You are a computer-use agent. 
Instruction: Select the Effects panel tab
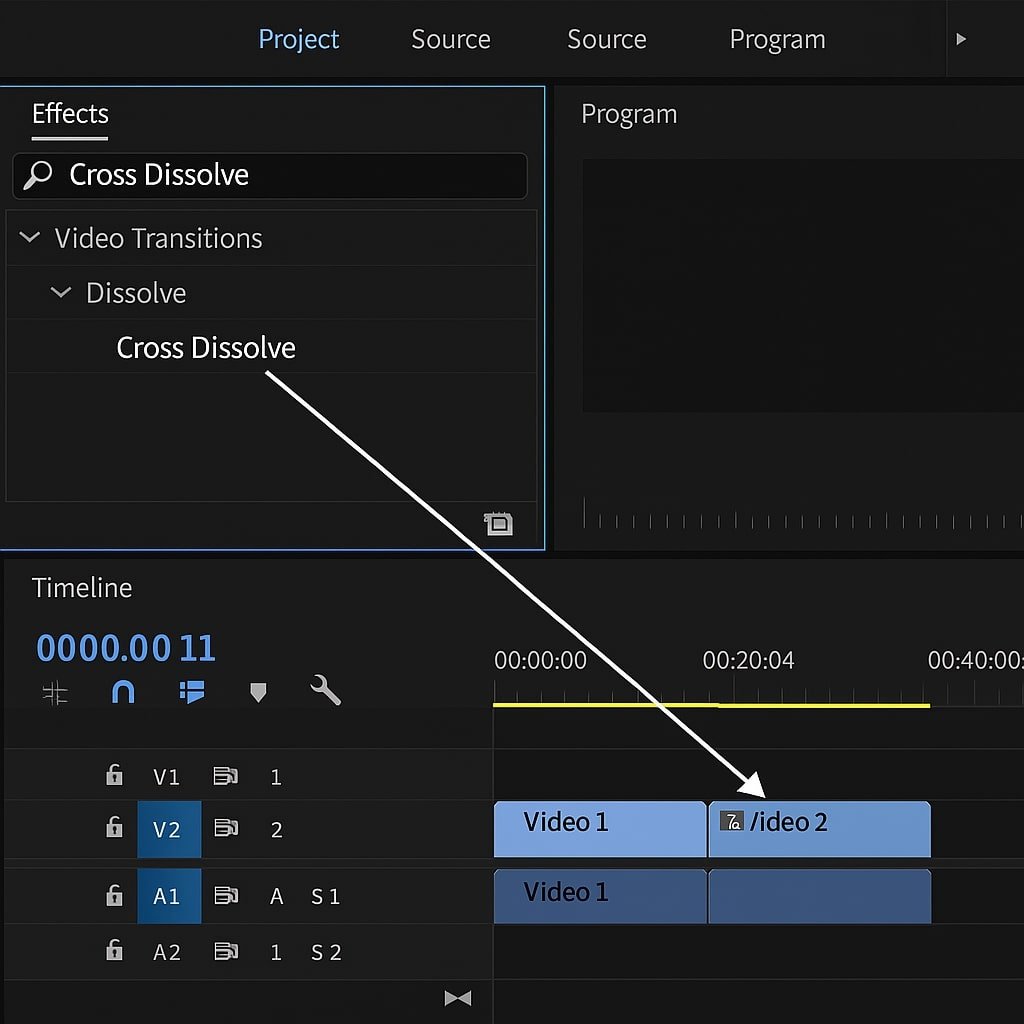70,114
